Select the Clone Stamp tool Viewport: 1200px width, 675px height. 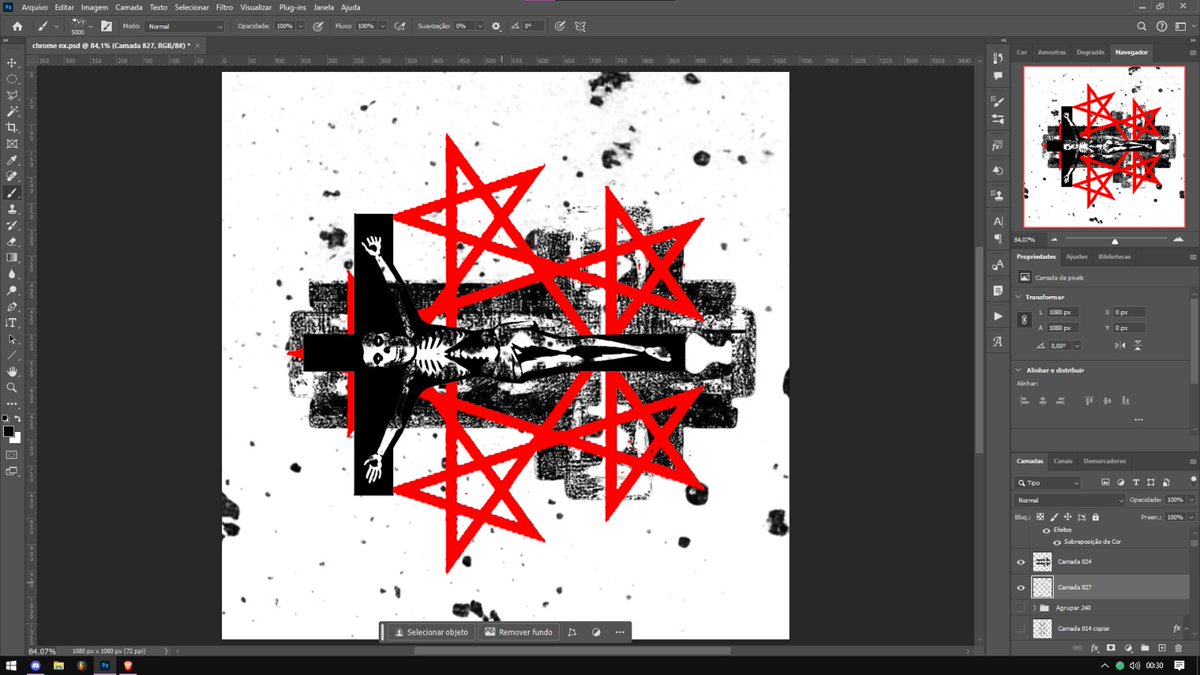[x=12, y=209]
